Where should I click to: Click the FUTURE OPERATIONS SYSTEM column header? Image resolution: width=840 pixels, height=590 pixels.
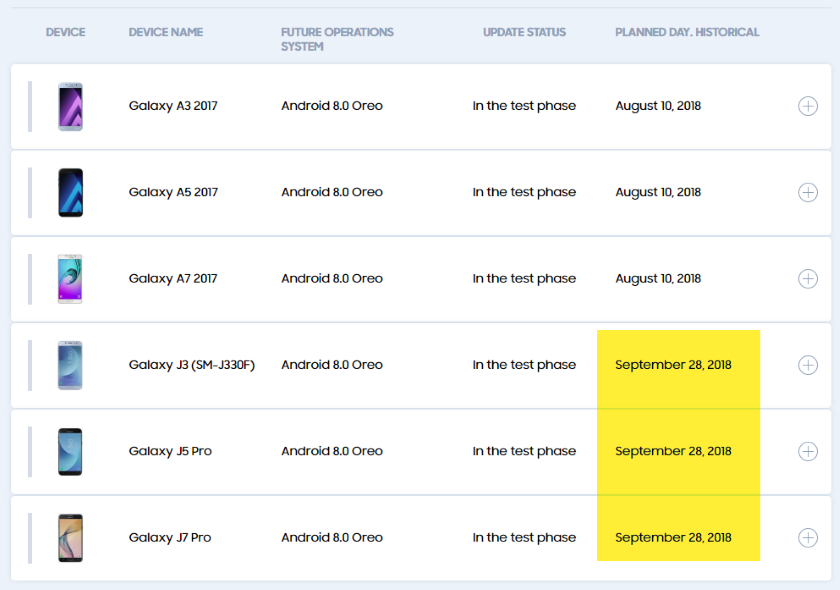click(x=338, y=39)
